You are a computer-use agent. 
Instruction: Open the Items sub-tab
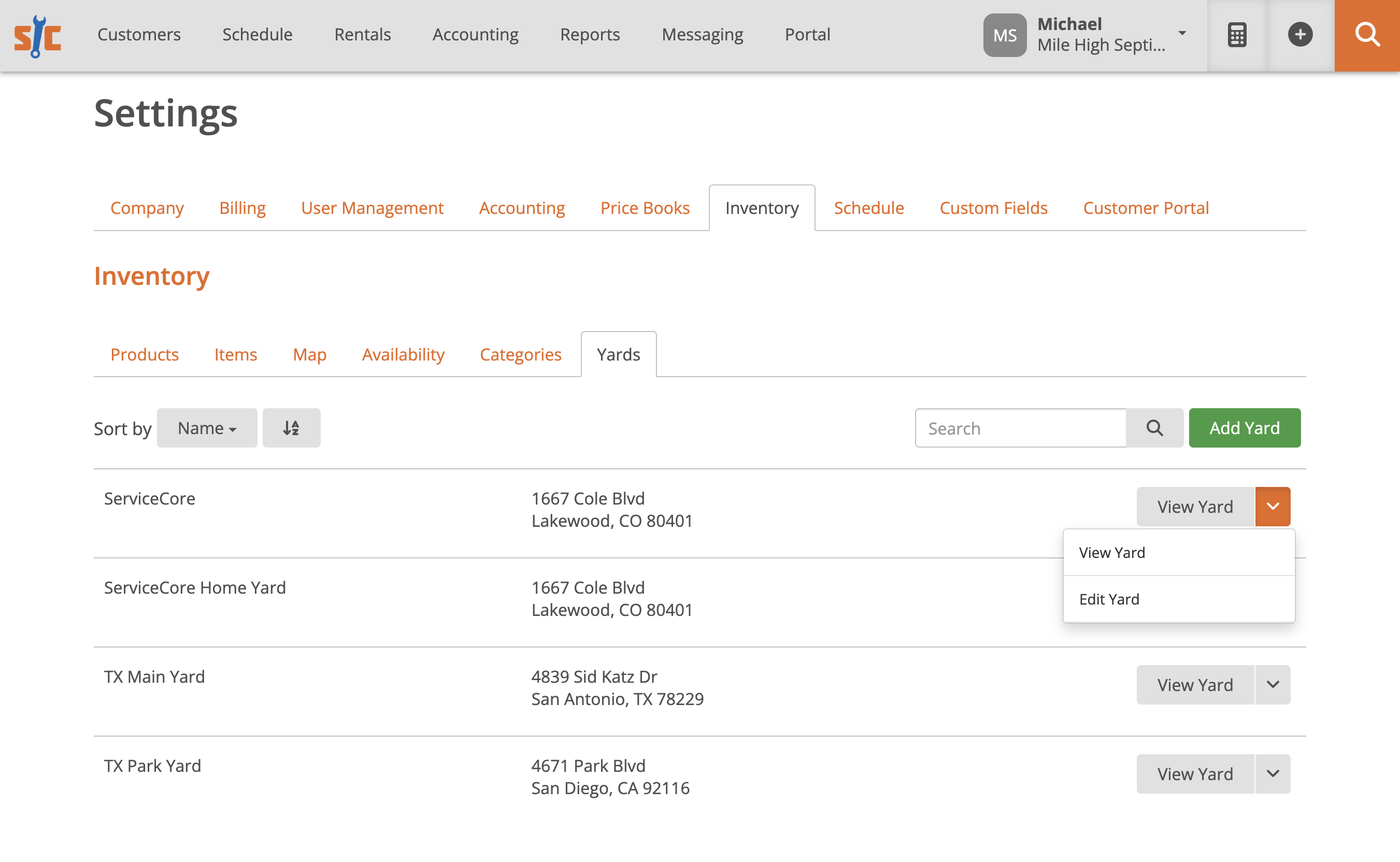pyautogui.click(x=236, y=355)
